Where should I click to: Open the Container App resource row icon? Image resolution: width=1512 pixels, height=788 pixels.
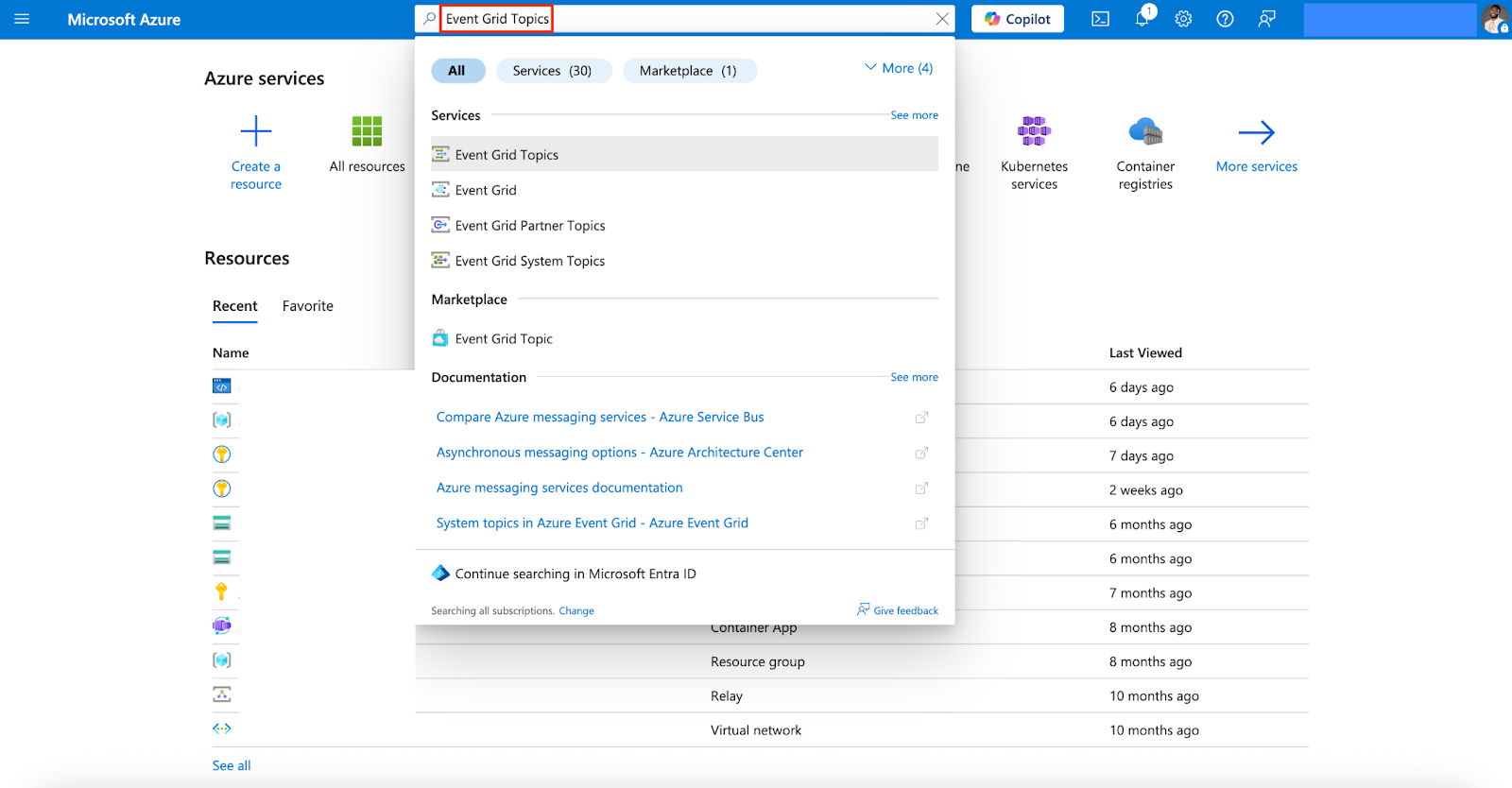pyautogui.click(x=222, y=625)
